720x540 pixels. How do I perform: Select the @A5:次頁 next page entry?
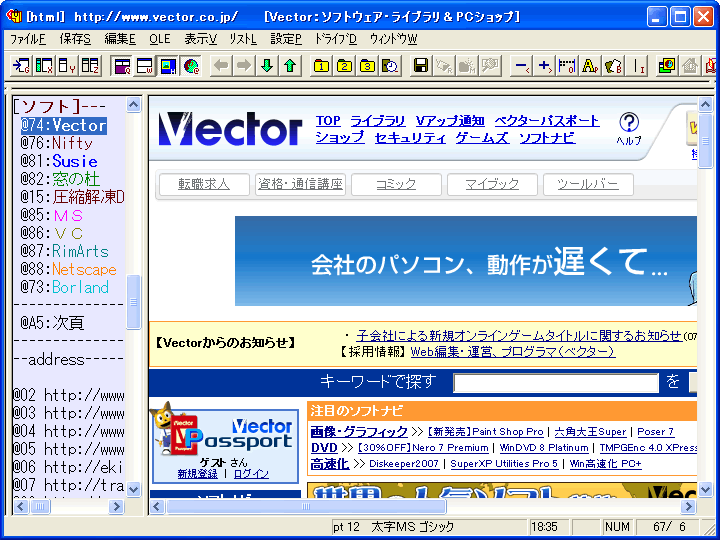coord(52,323)
